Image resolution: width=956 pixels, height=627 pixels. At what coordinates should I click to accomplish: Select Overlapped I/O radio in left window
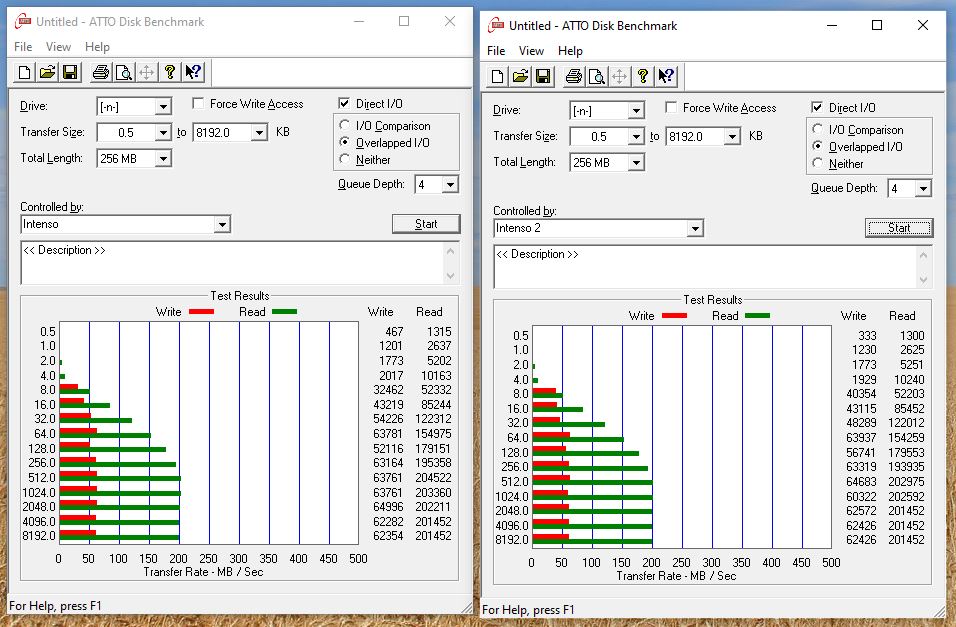point(344,142)
